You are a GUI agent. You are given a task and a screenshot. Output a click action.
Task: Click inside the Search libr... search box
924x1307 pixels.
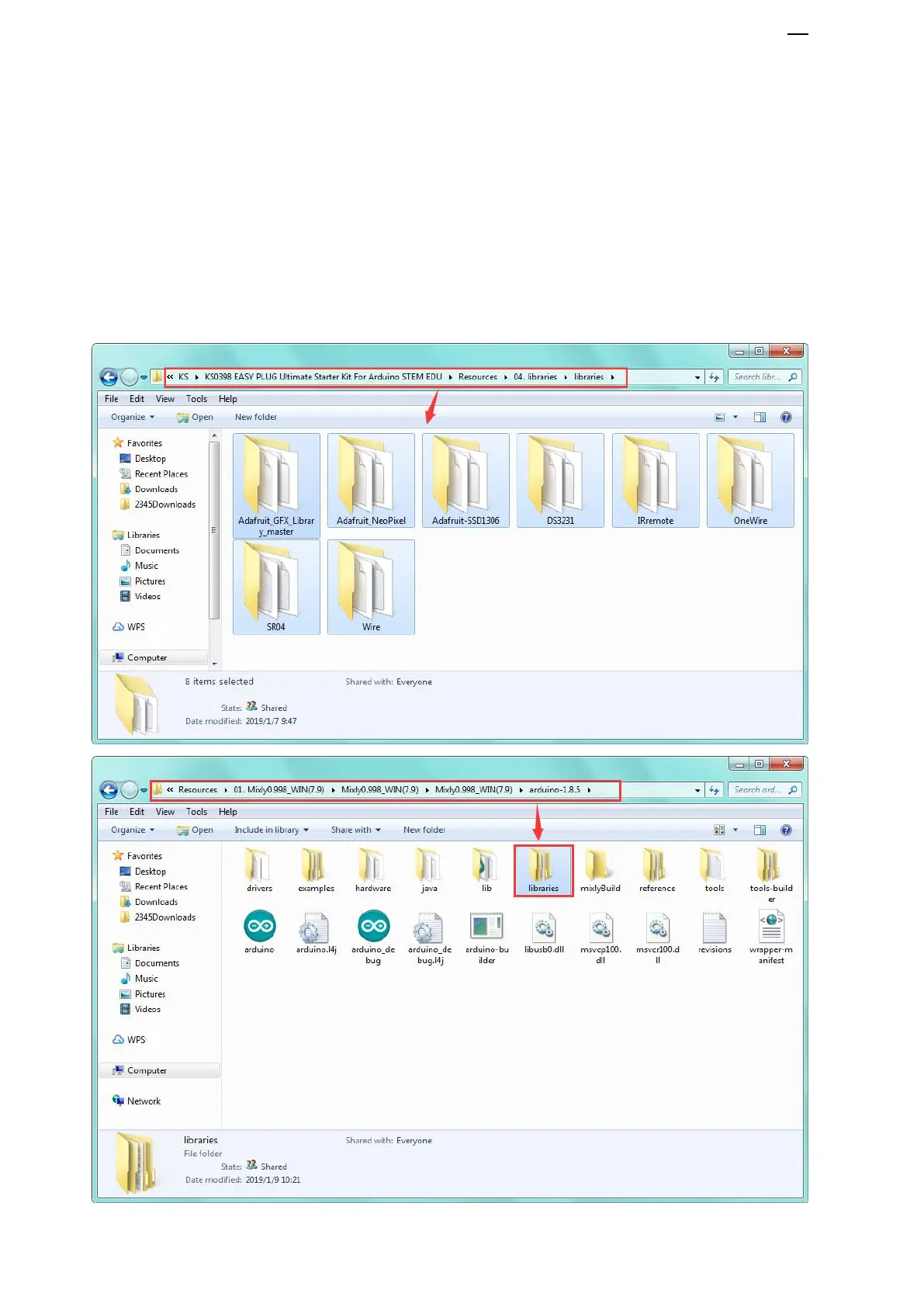758,377
